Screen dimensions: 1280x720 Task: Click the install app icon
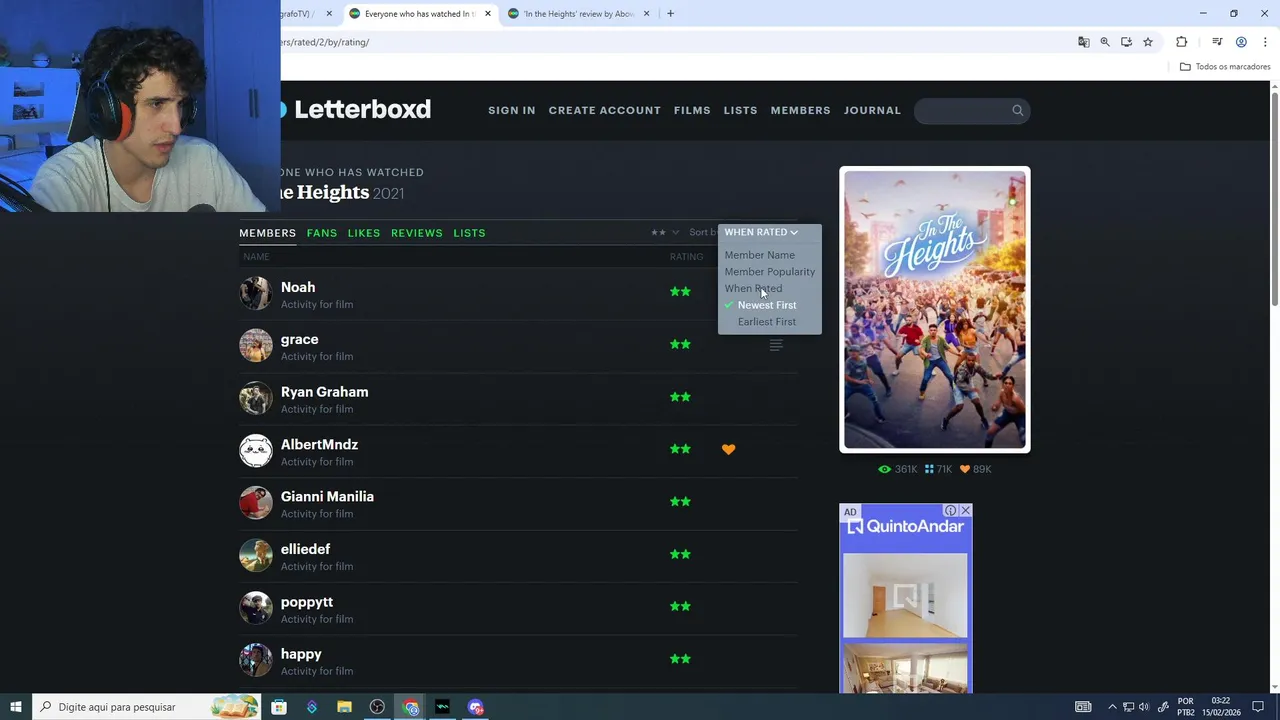coord(1126,42)
